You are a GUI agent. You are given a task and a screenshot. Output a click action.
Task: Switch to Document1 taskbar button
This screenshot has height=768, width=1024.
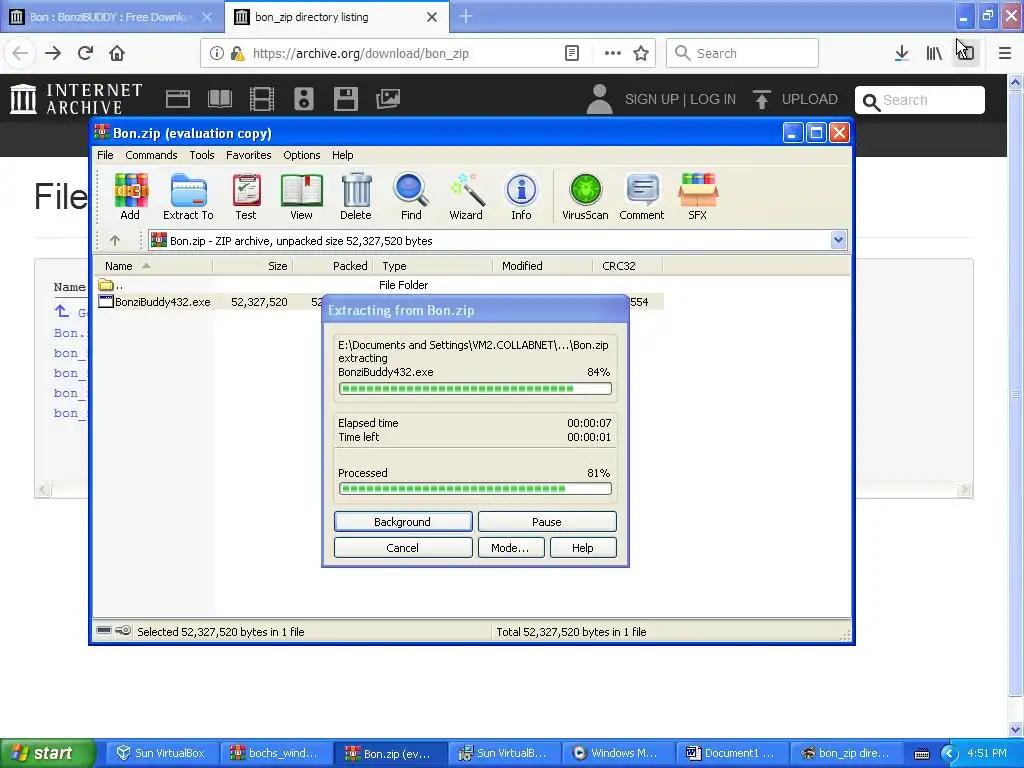(731, 753)
